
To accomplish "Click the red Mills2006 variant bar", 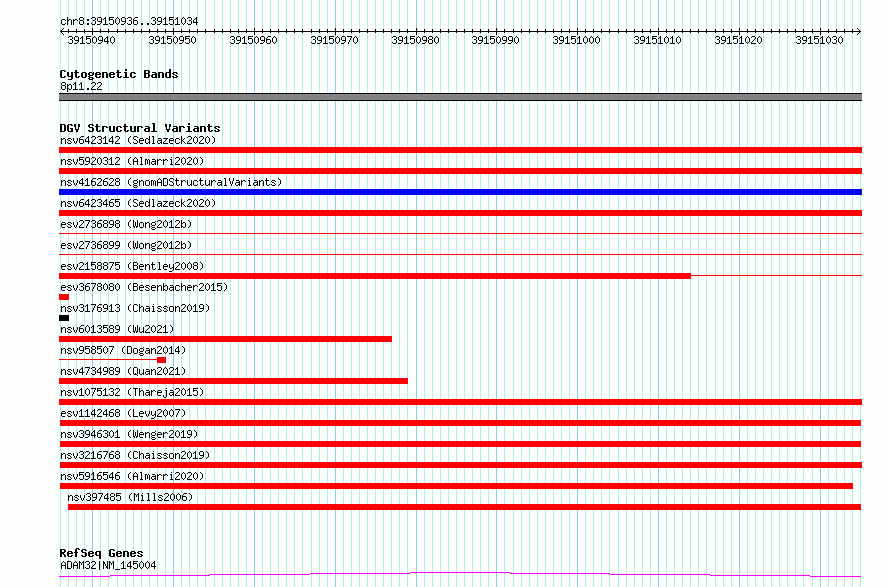I will pos(464,507).
